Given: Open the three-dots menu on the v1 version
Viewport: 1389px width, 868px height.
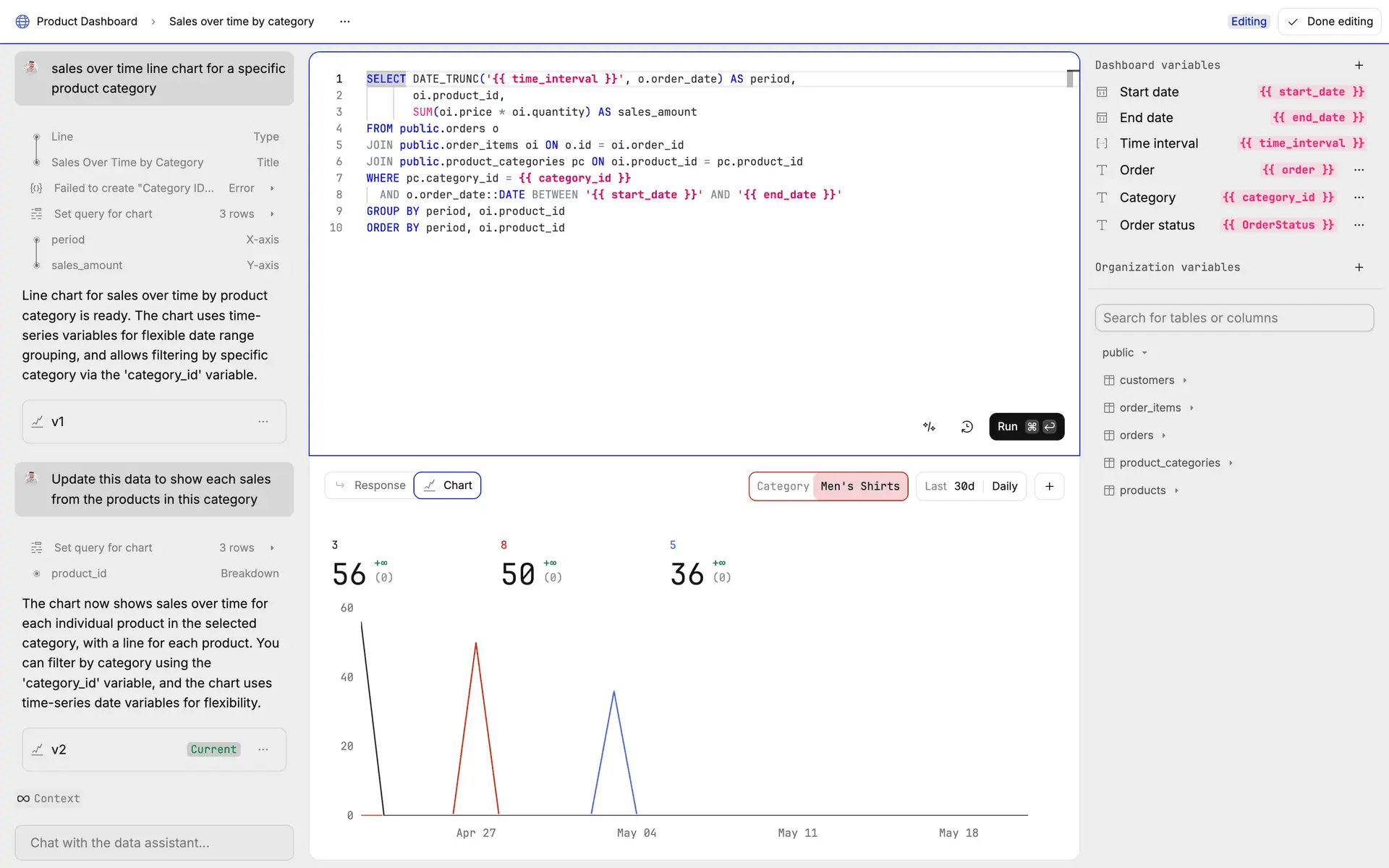Looking at the screenshot, I should [263, 422].
